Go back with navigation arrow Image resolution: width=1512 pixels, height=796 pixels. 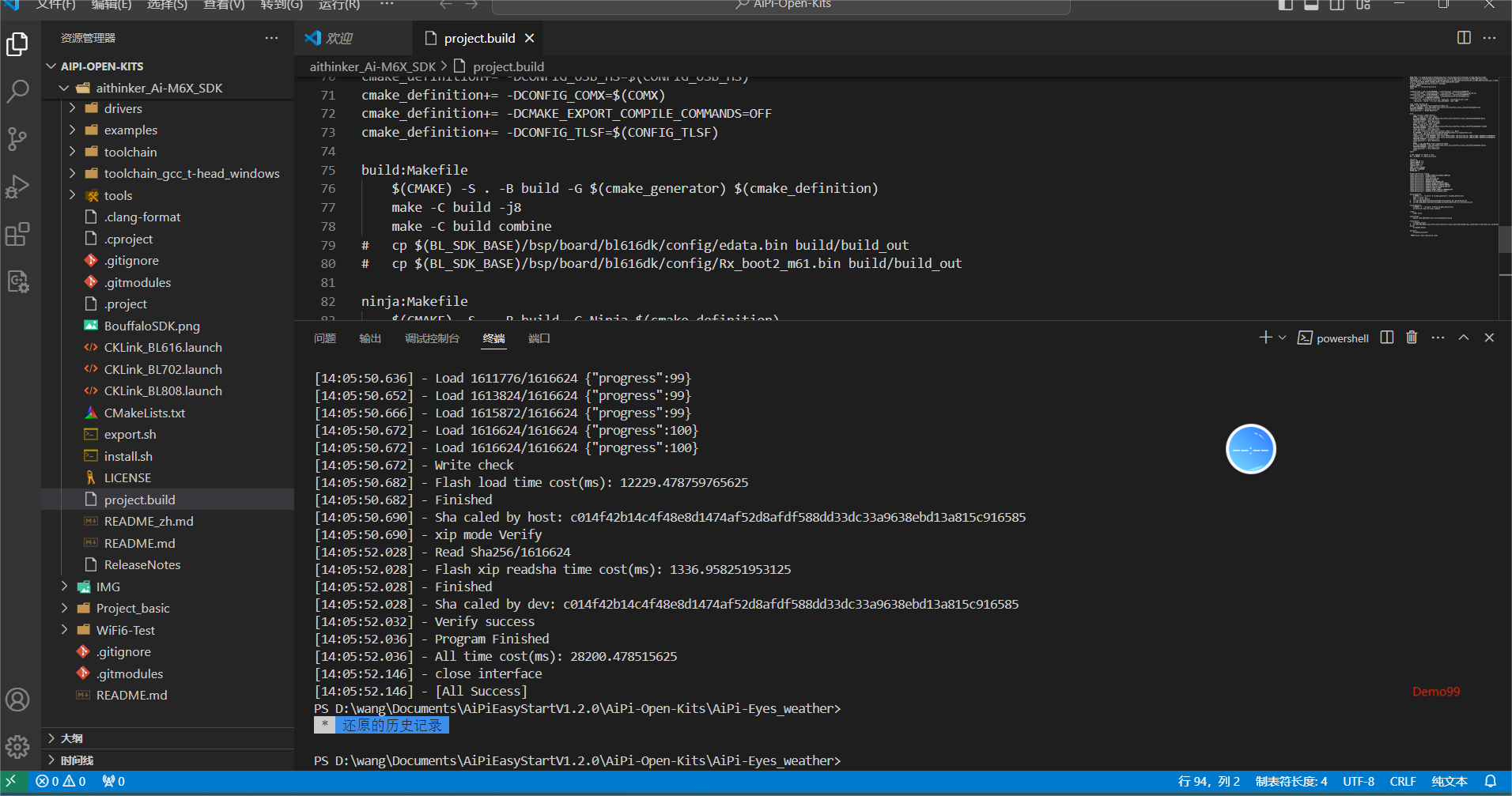(446, 5)
